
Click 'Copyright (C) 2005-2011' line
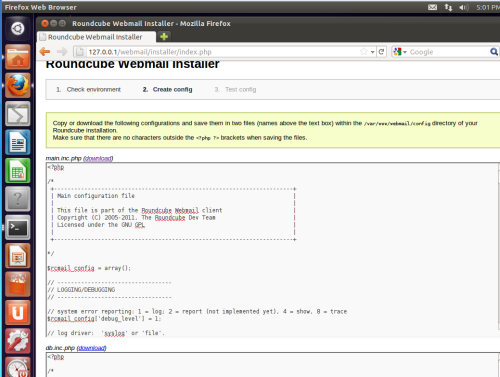[x=136, y=218]
